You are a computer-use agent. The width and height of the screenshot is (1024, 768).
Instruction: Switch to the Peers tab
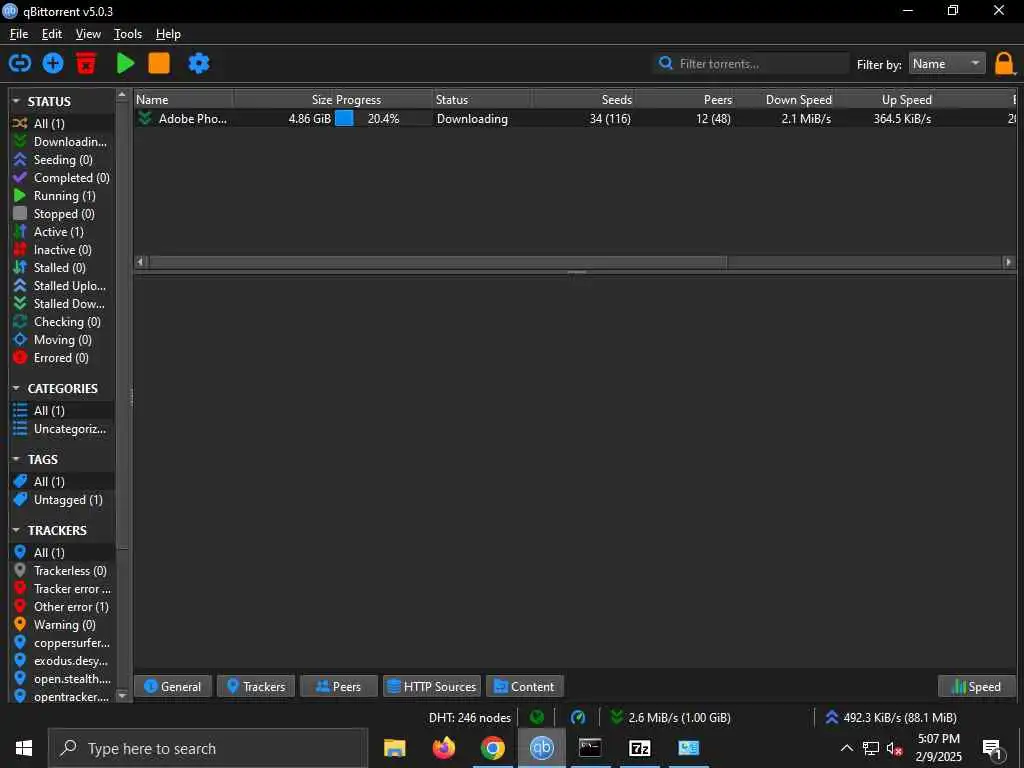338,686
